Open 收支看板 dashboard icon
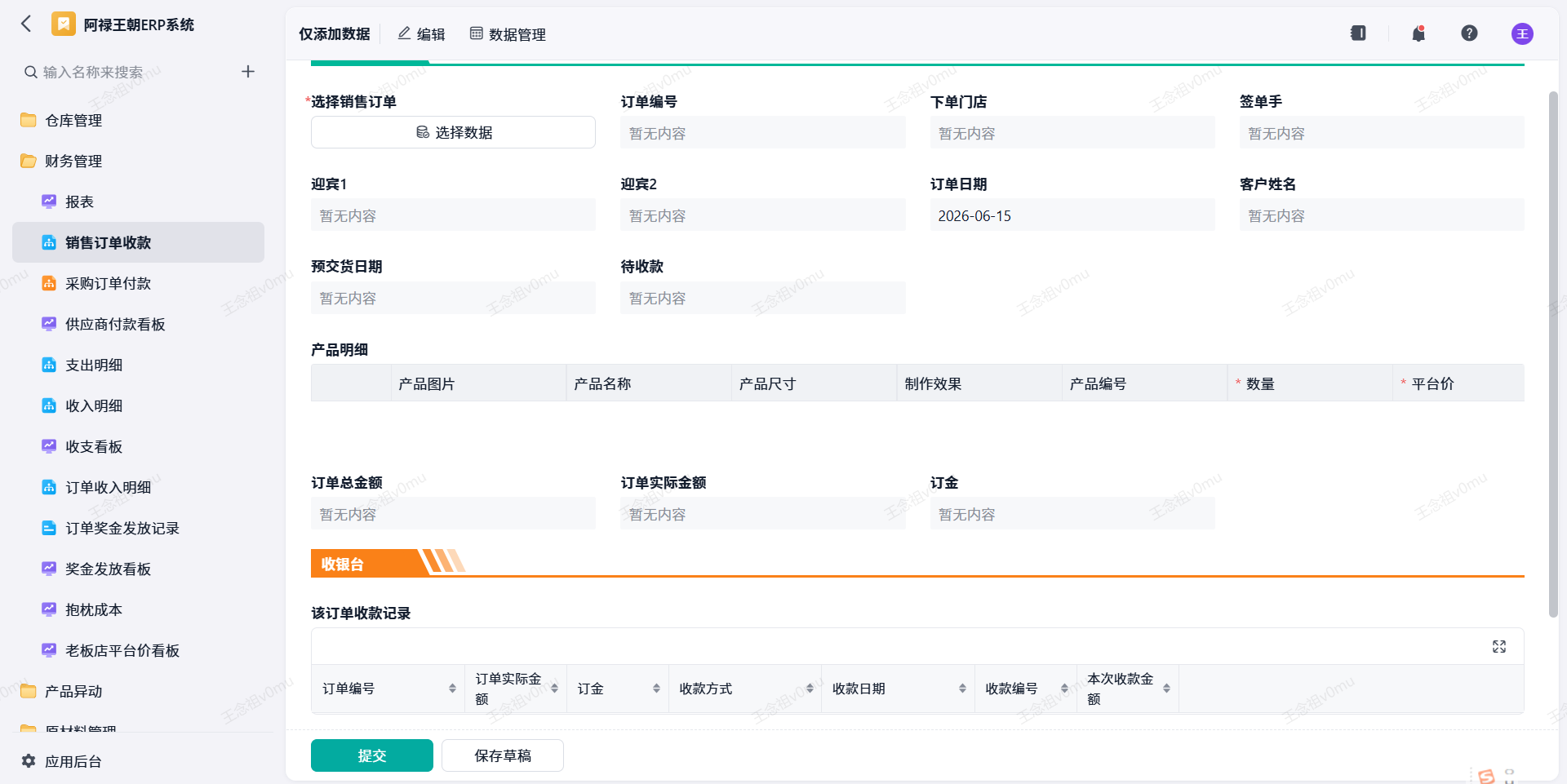Image resolution: width=1567 pixels, height=784 pixels. tap(49, 446)
